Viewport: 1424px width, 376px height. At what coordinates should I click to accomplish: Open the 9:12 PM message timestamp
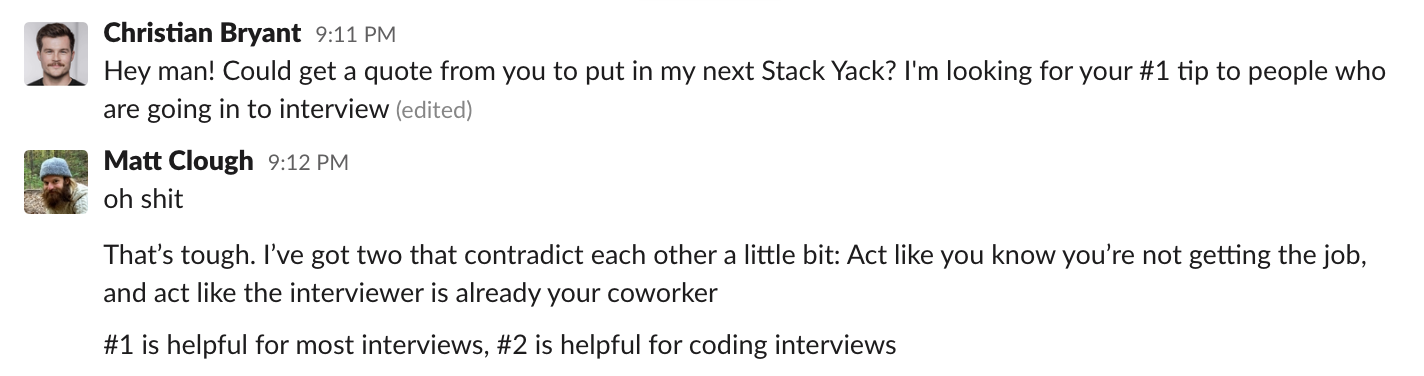(x=308, y=163)
